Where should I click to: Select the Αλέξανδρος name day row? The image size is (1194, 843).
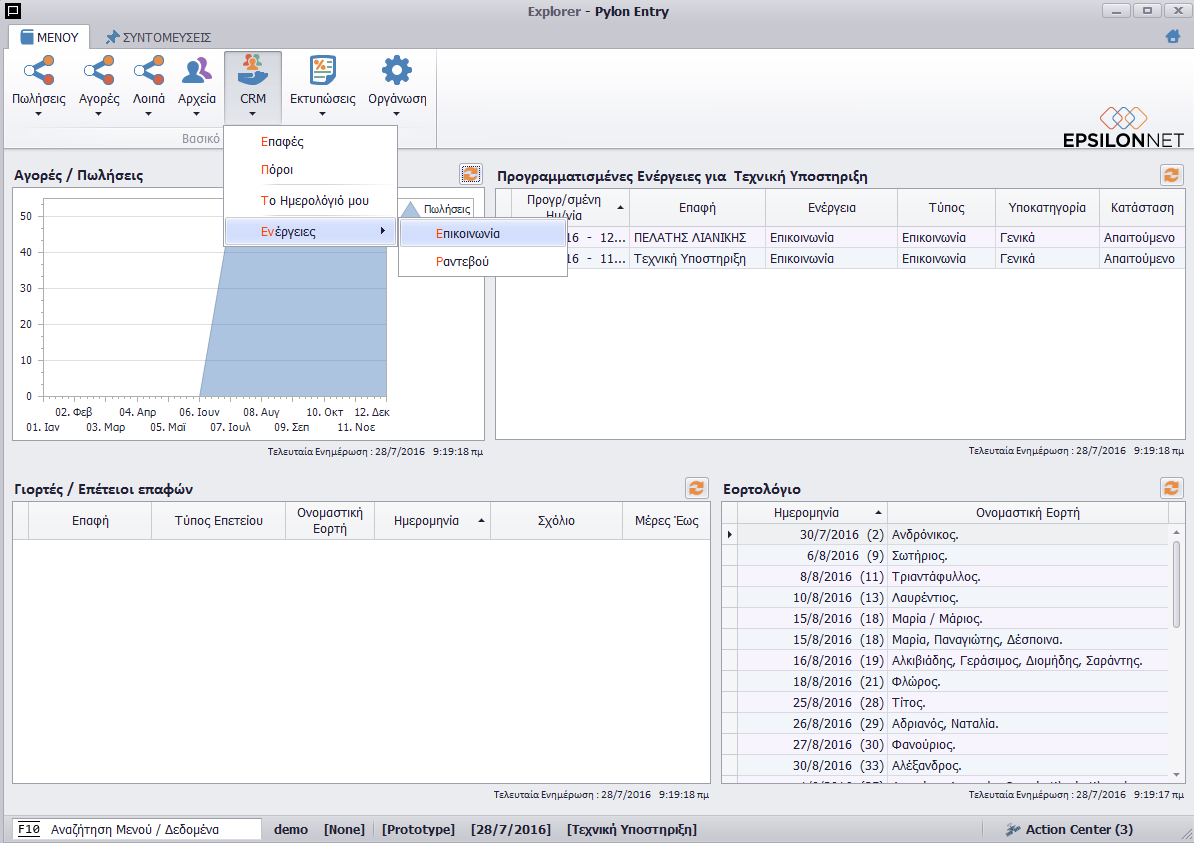(x=945, y=765)
